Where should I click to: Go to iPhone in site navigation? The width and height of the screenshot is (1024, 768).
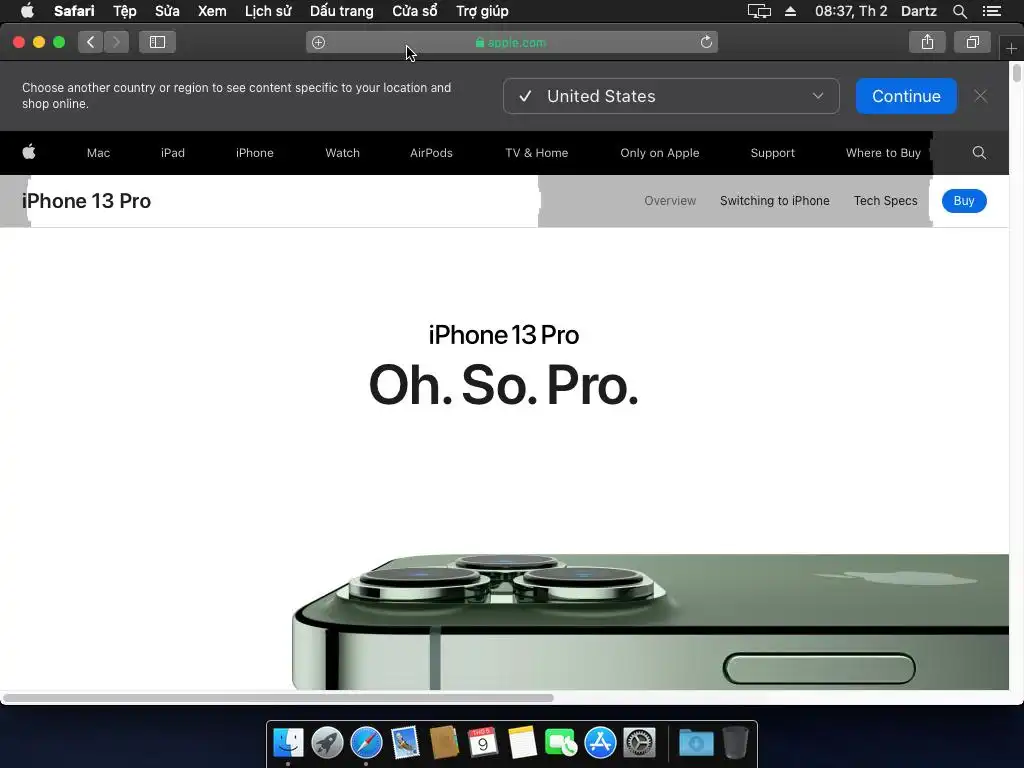tap(255, 153)
